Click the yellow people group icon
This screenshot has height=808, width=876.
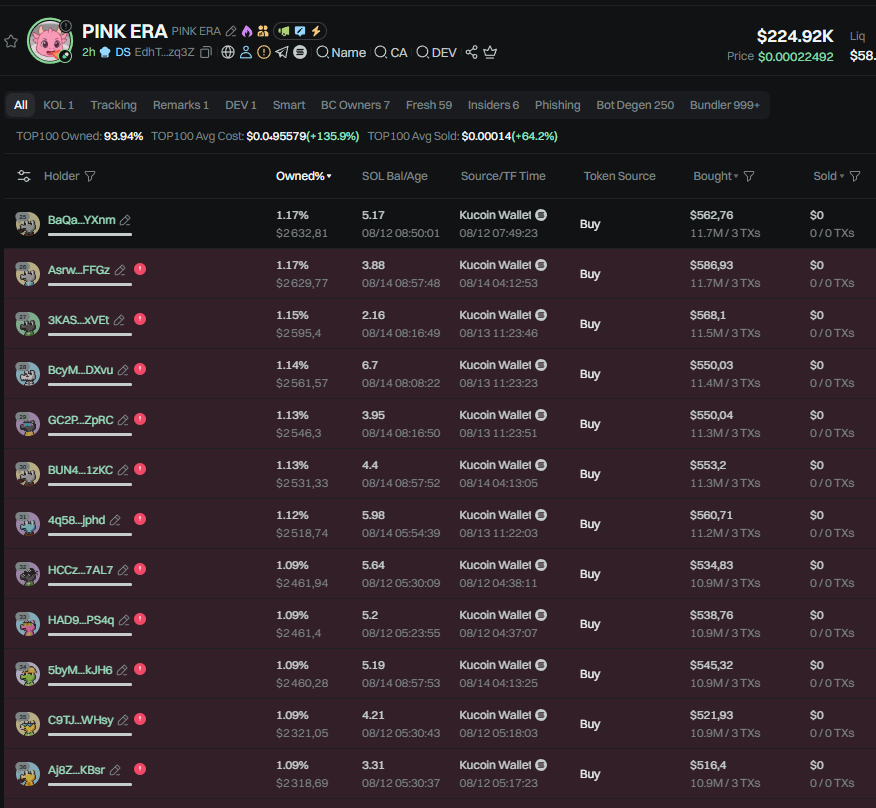263,31
